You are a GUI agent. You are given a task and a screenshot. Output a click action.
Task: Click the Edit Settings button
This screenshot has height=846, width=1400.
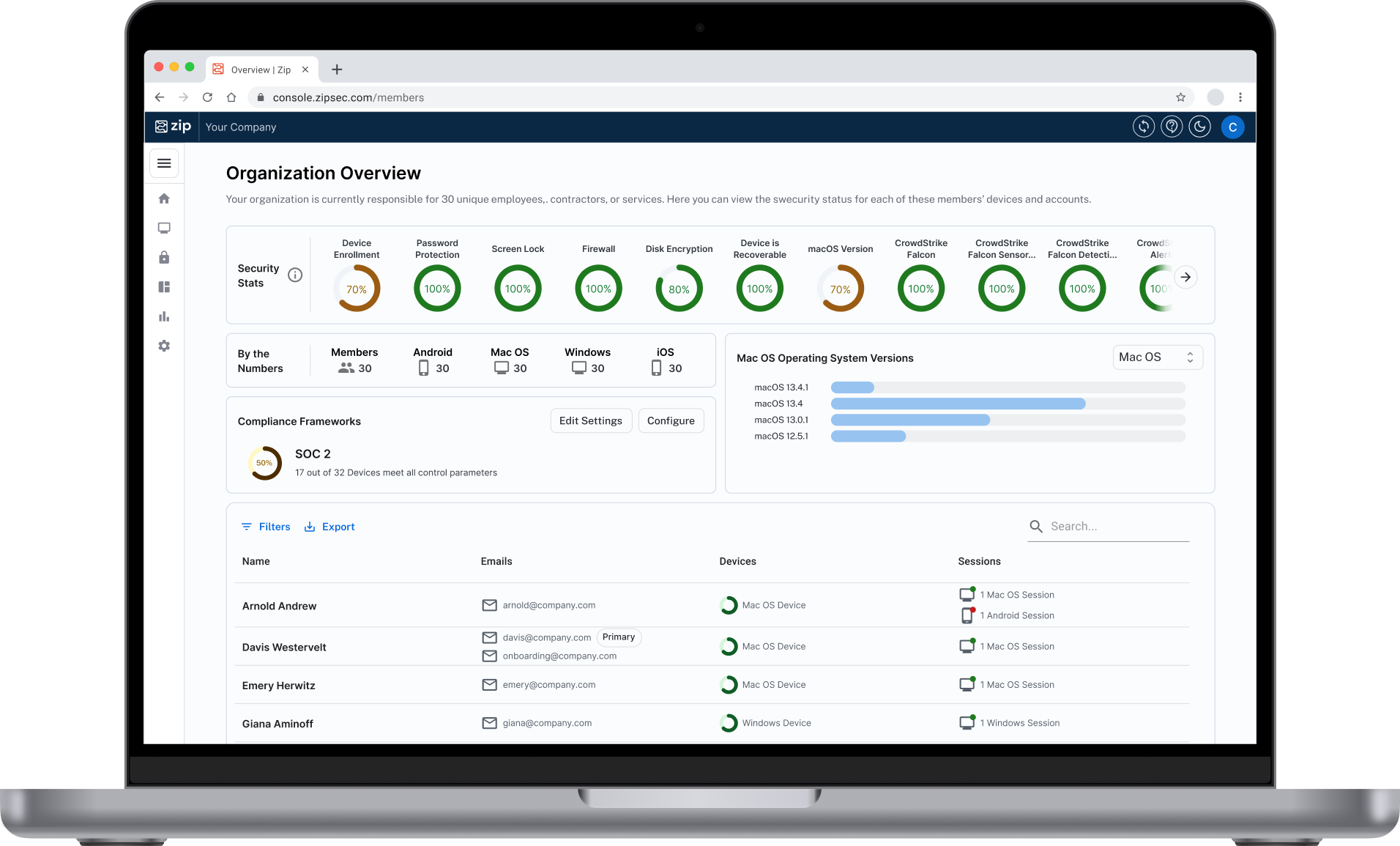click(590, 420)
